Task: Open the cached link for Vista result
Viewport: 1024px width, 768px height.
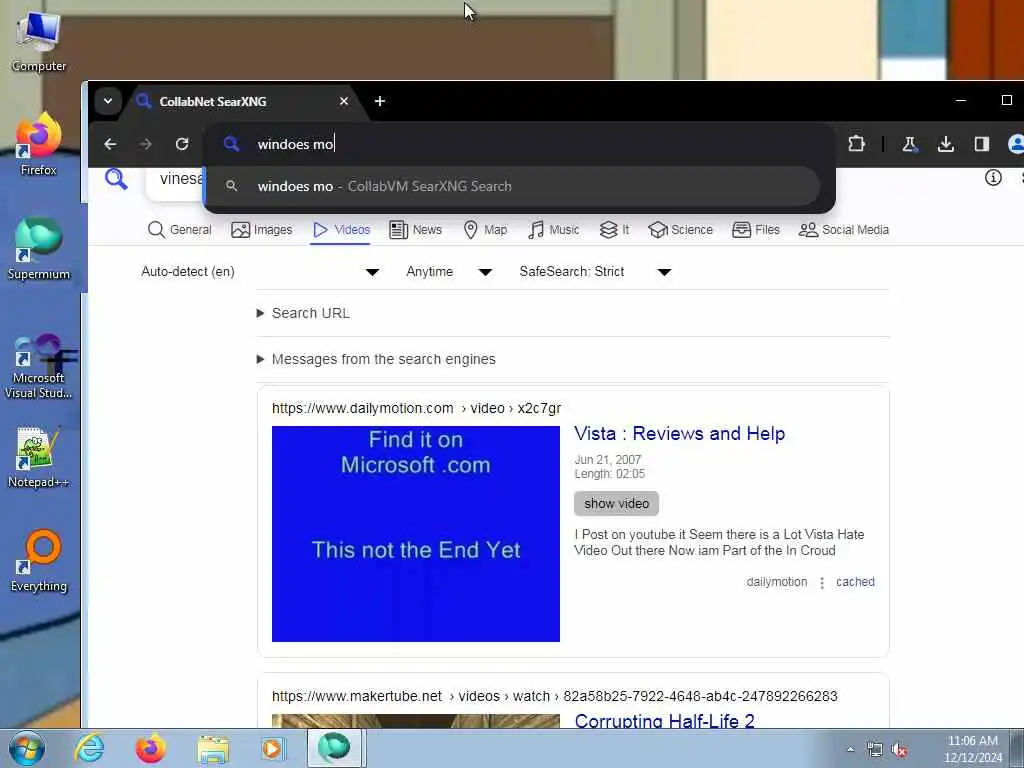Action: tap(855, 582)
